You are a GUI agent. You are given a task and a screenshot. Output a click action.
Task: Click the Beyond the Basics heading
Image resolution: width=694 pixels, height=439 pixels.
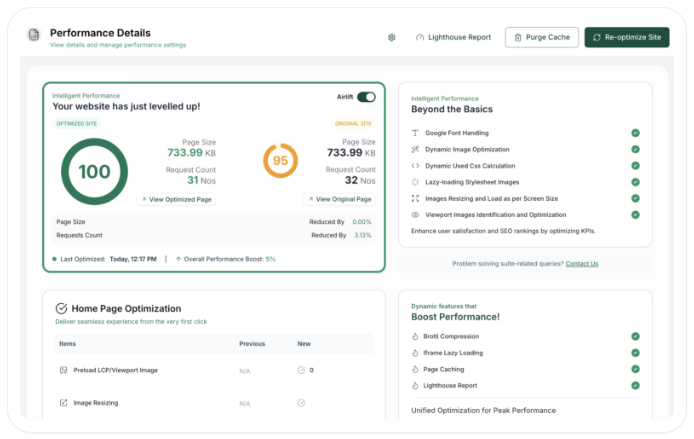(x=452, y=109)
